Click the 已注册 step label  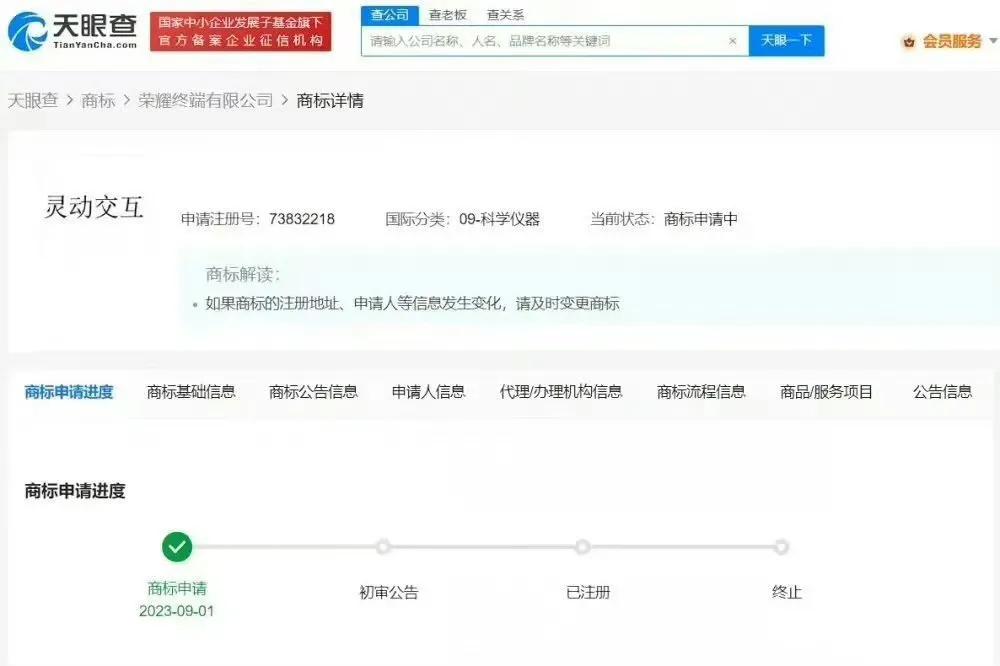(588, 593)
